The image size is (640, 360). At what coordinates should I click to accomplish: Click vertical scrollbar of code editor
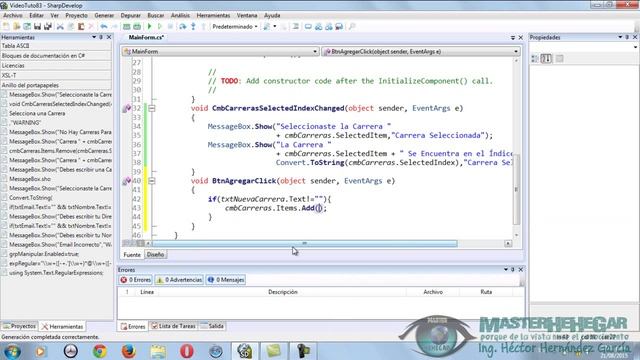coord(516,189)
